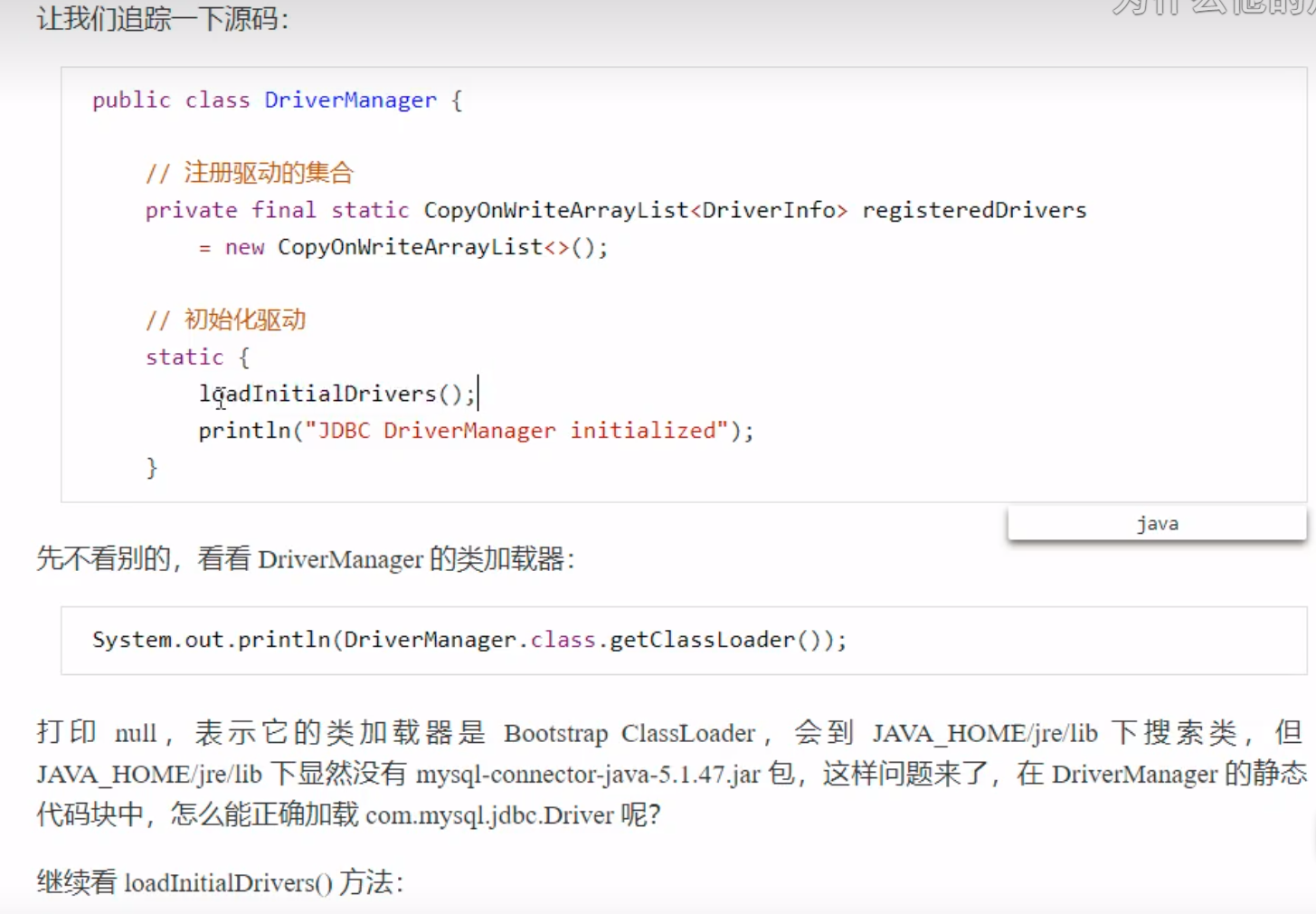Click the java language label button

click(x=1157, y=524)
